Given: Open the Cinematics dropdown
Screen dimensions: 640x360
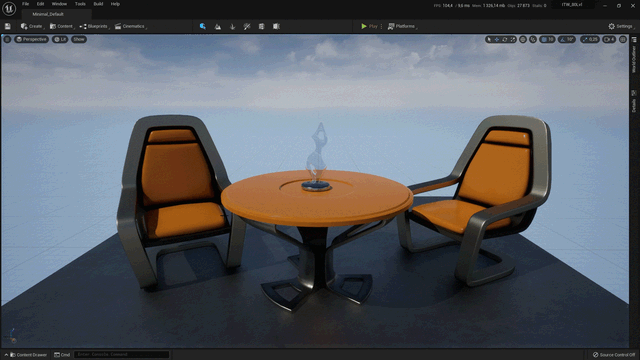Looking at the screenshot, I should pyautogui.click(x=131, y=26).
